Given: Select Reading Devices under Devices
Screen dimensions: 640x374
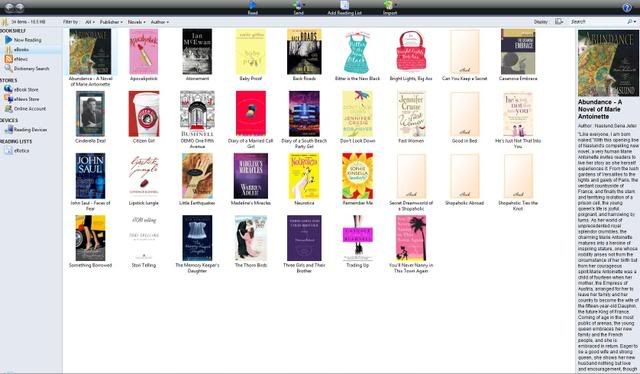Looking at the screenshot, I should point(26,129).
